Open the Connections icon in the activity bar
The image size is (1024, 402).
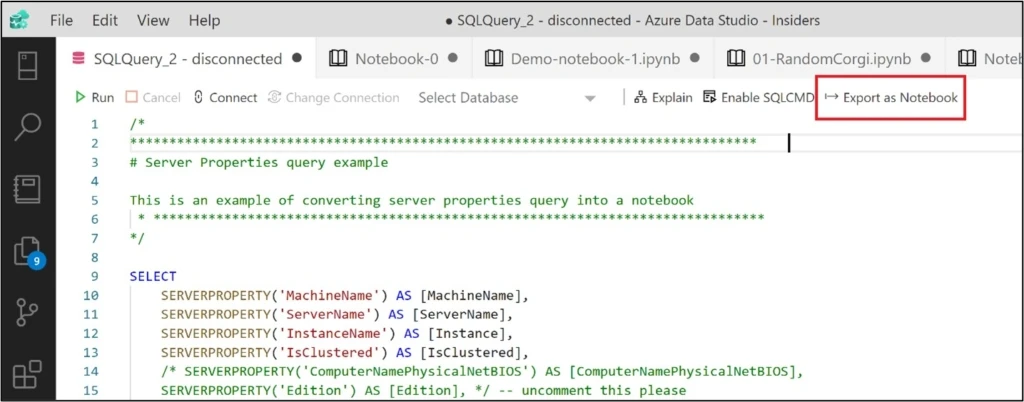coord(27,68)
